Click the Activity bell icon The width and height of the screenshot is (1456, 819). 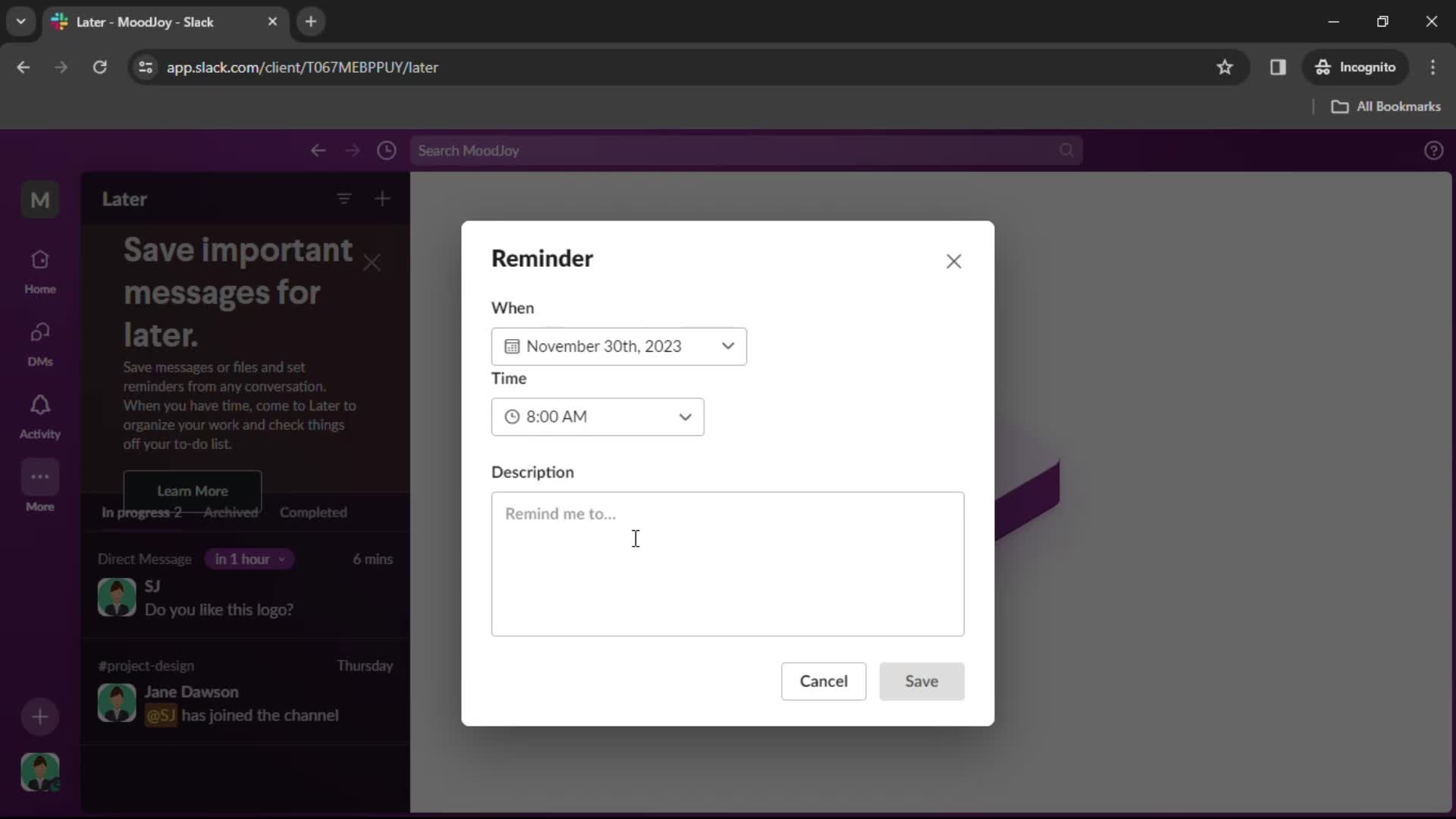(39, 404)
